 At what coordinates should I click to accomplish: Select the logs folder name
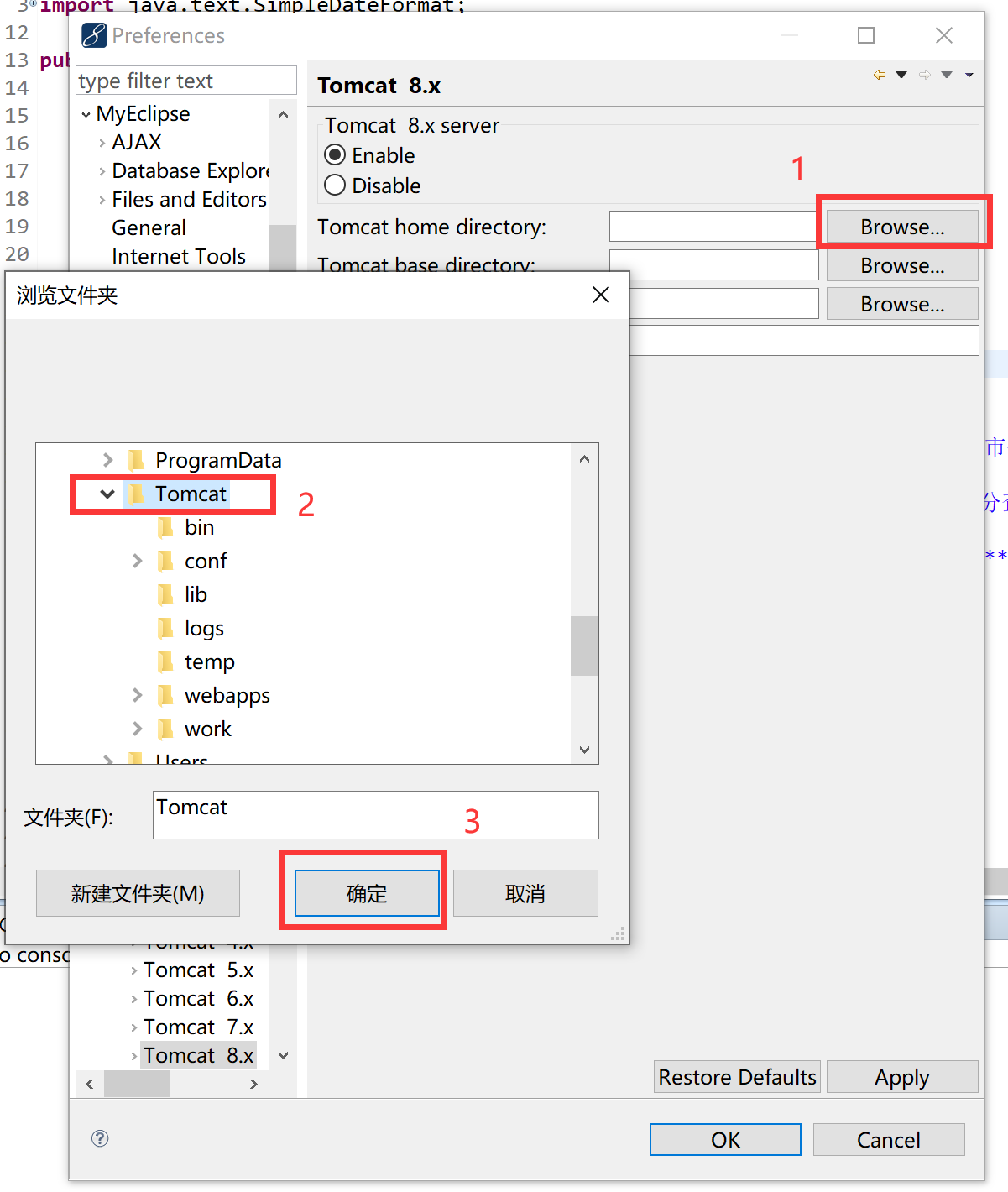[x=204, y=628]
